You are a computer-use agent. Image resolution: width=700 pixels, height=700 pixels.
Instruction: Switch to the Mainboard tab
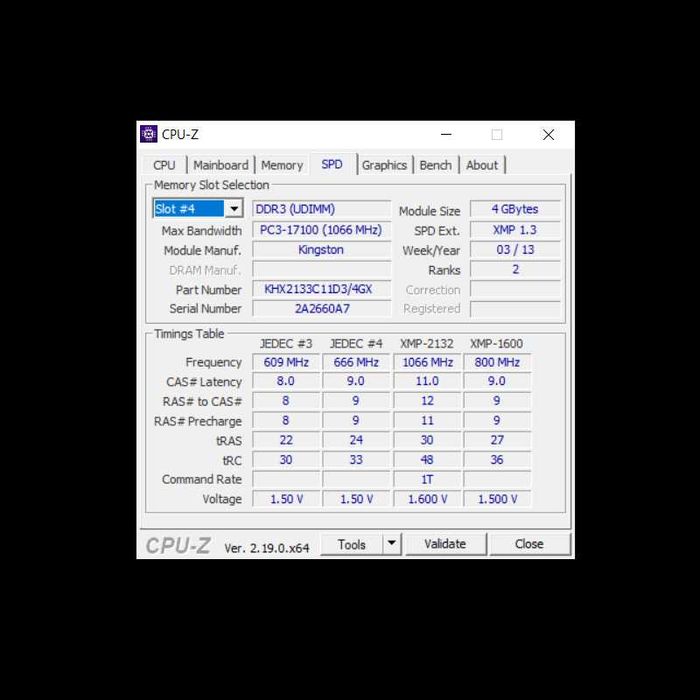(221, 165)
